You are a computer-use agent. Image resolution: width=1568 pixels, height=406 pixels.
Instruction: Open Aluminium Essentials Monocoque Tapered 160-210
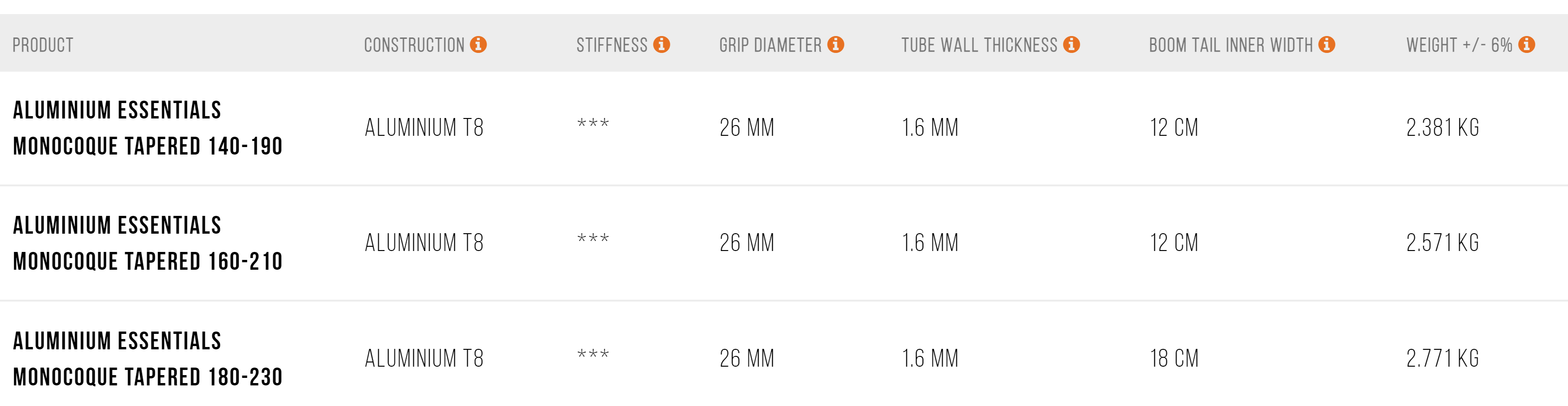(x=148, y=244)
